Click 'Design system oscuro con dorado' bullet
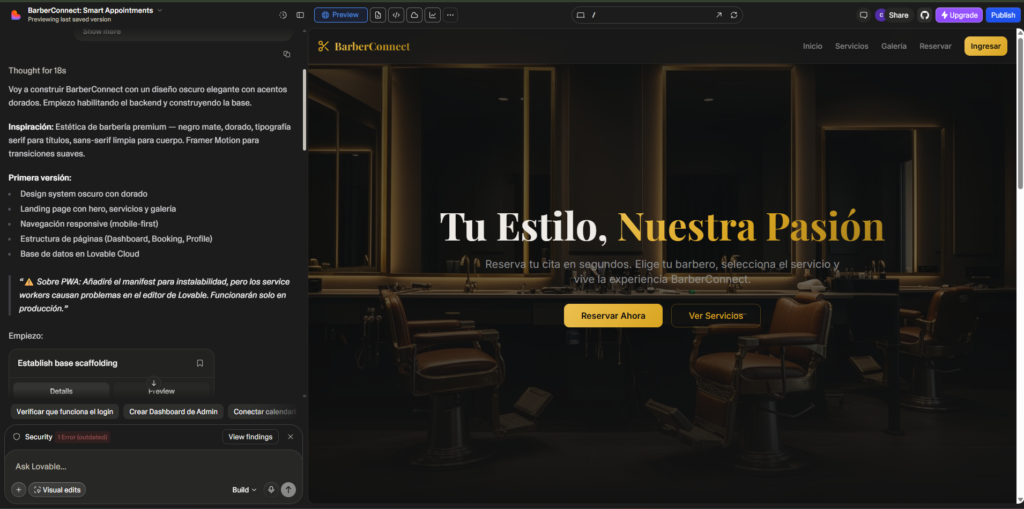This screenshot has height=509, width=1024. [84, 194]
